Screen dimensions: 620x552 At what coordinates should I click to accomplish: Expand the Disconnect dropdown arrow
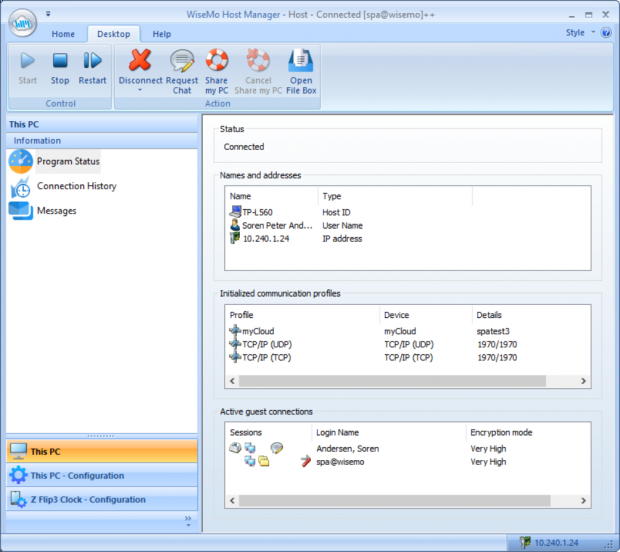pos(140,91)
